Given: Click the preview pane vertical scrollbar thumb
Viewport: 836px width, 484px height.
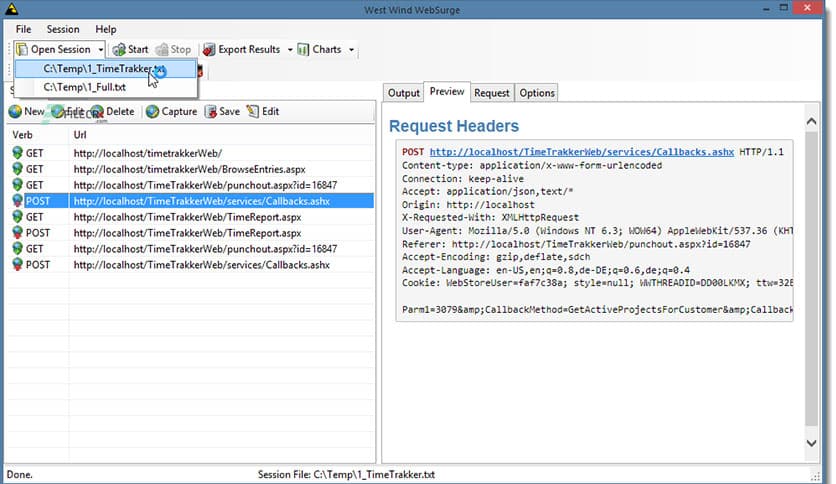Looking at the screenshot, I should [x=811, y=279].
